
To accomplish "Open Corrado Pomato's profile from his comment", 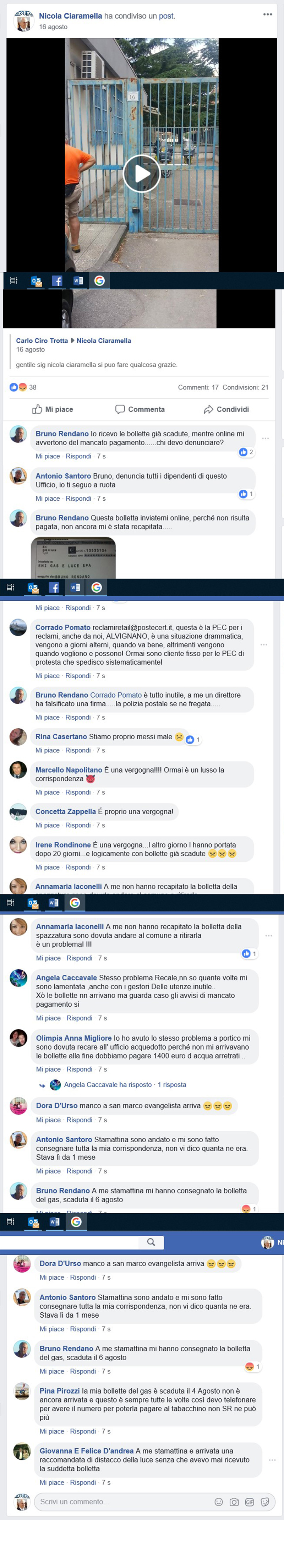I will 62,627.
